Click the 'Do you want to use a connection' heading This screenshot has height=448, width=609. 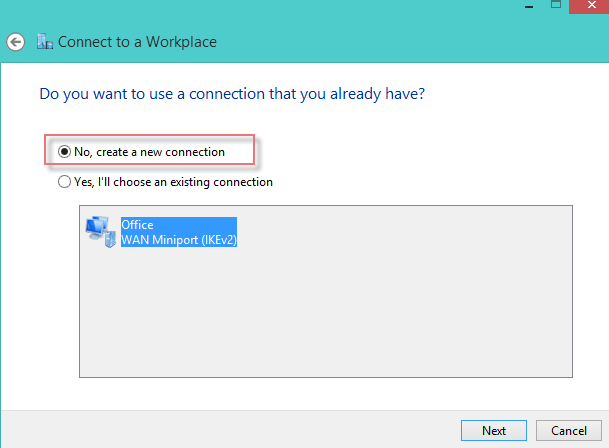[x=232, y=94]
